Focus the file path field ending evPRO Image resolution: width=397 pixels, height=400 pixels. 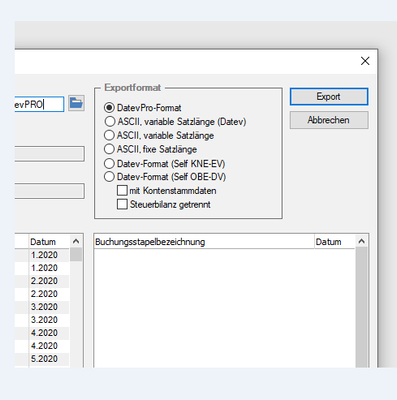click(x=39, y=104)
